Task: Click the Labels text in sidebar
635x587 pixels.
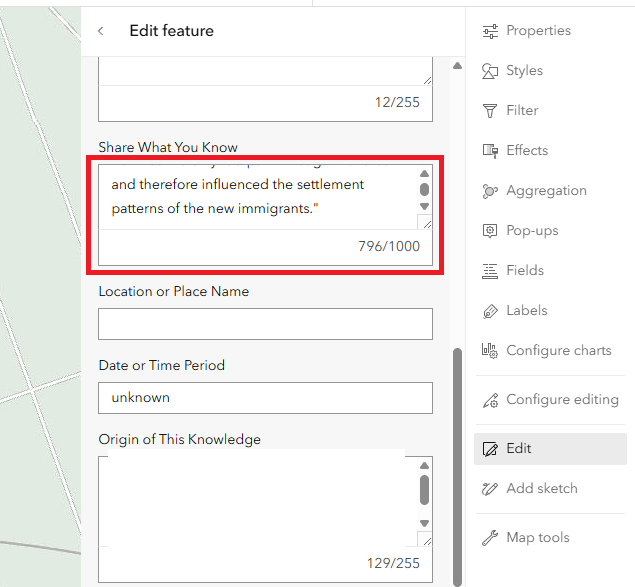Action: point(526,311)
